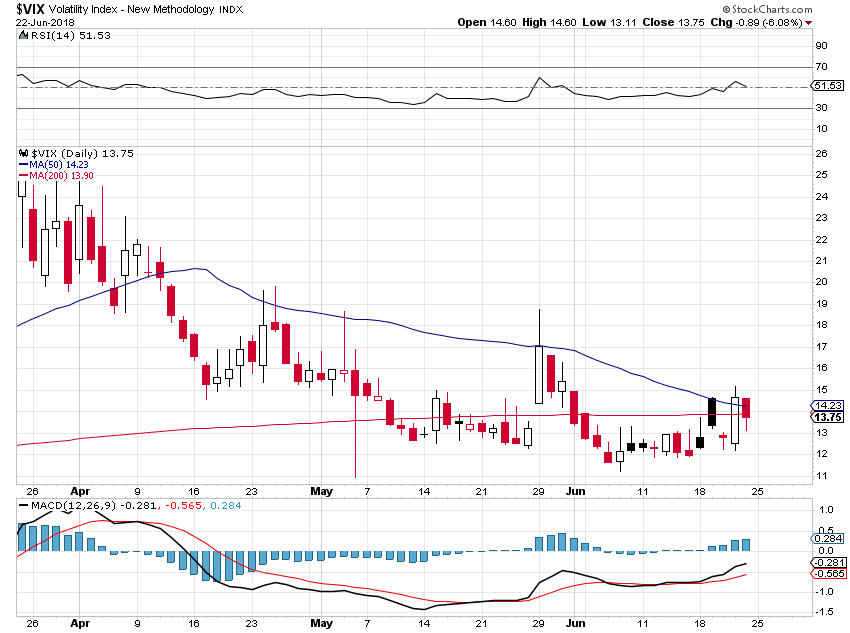Image resolution: width=850 pixels, height=633 pixels.
Task: Click the Low 13.11 value
Action: point(609,22)
